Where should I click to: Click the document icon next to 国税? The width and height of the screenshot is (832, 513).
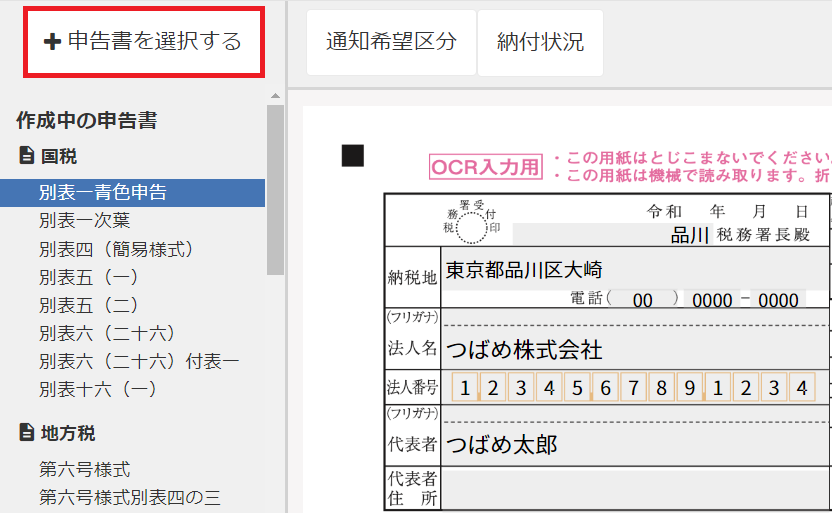coord(27,155)
